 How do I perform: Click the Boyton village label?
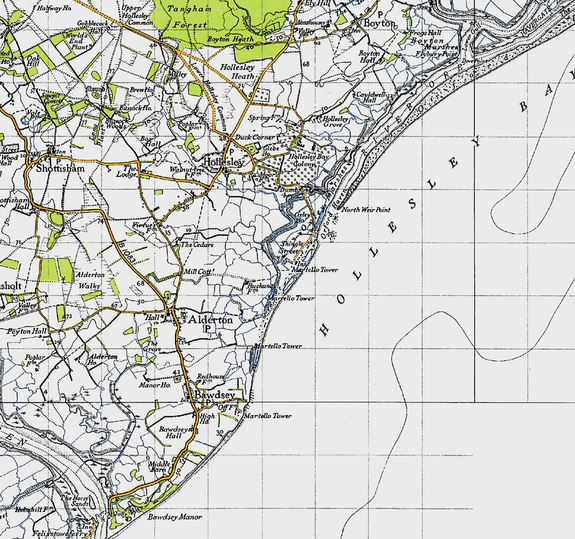pos(379,23)
